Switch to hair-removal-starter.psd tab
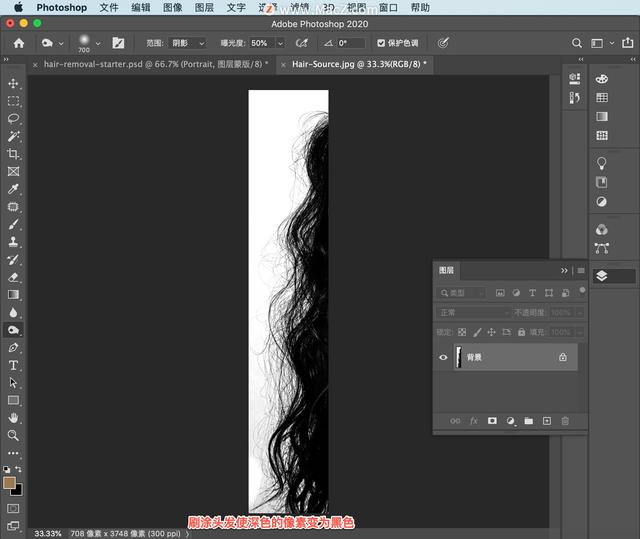640x539 pixels. click(156, 64)
